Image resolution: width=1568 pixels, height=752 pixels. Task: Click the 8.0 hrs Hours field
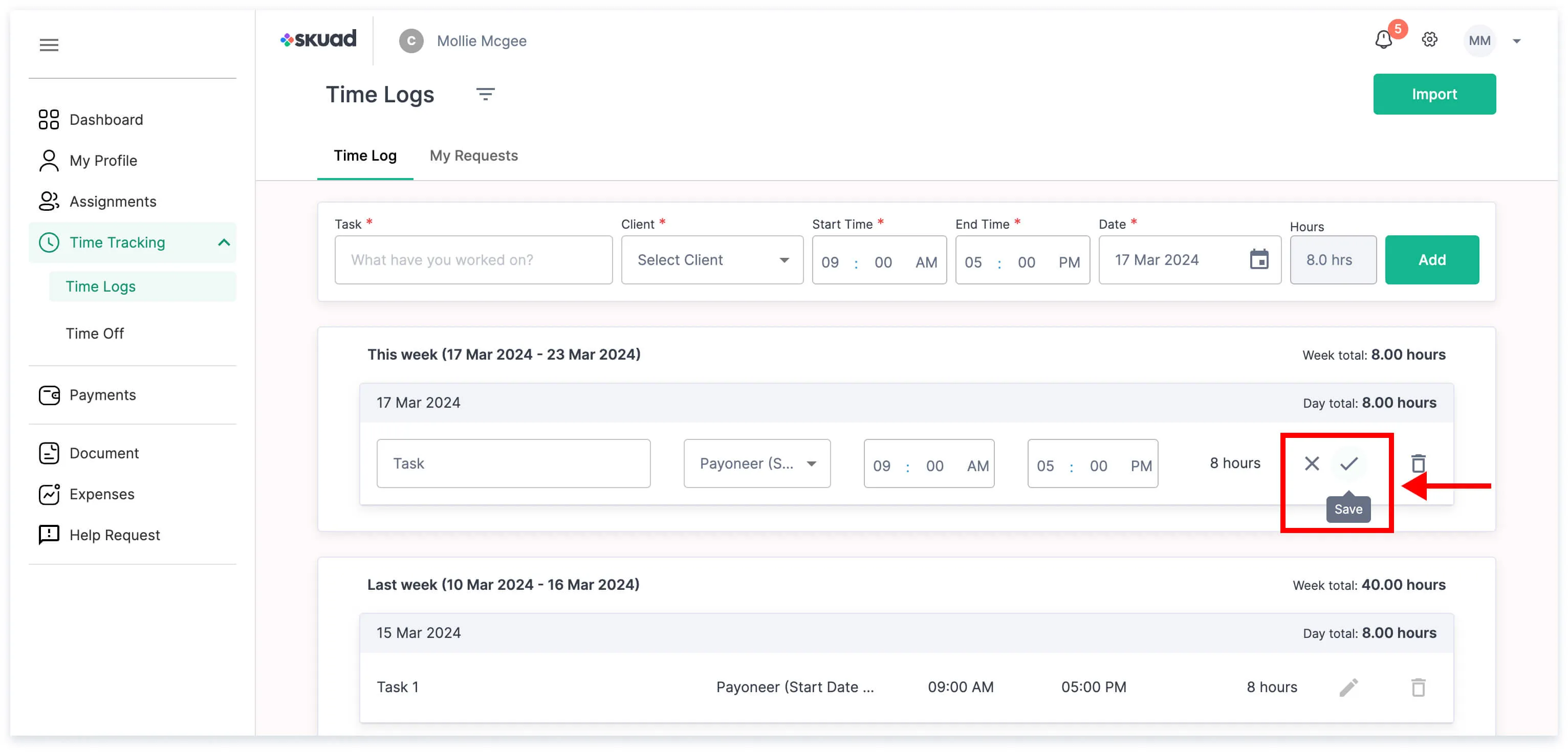[x=1333, y=260]
